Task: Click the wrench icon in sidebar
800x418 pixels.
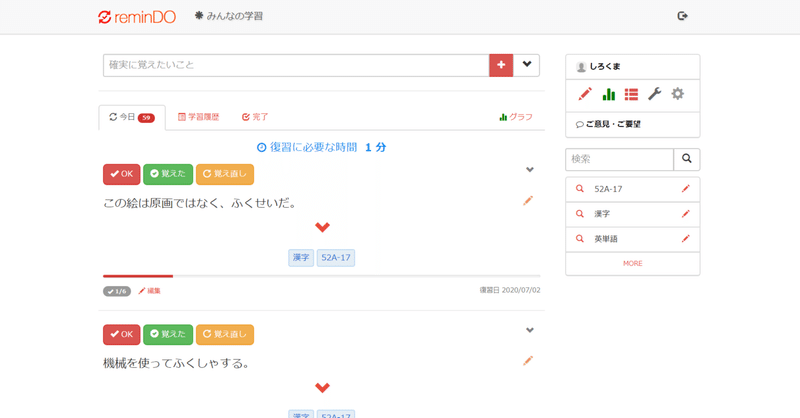Action: point(655,94)
